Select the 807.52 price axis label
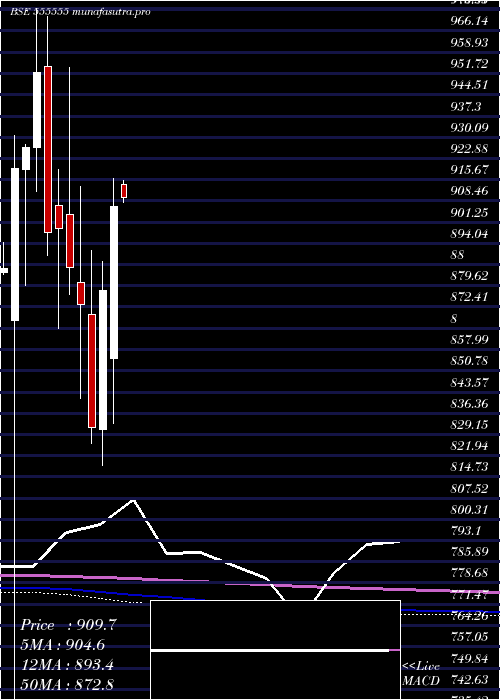The width and height of the screenshot is (500, 700). (x=469, y=489)
